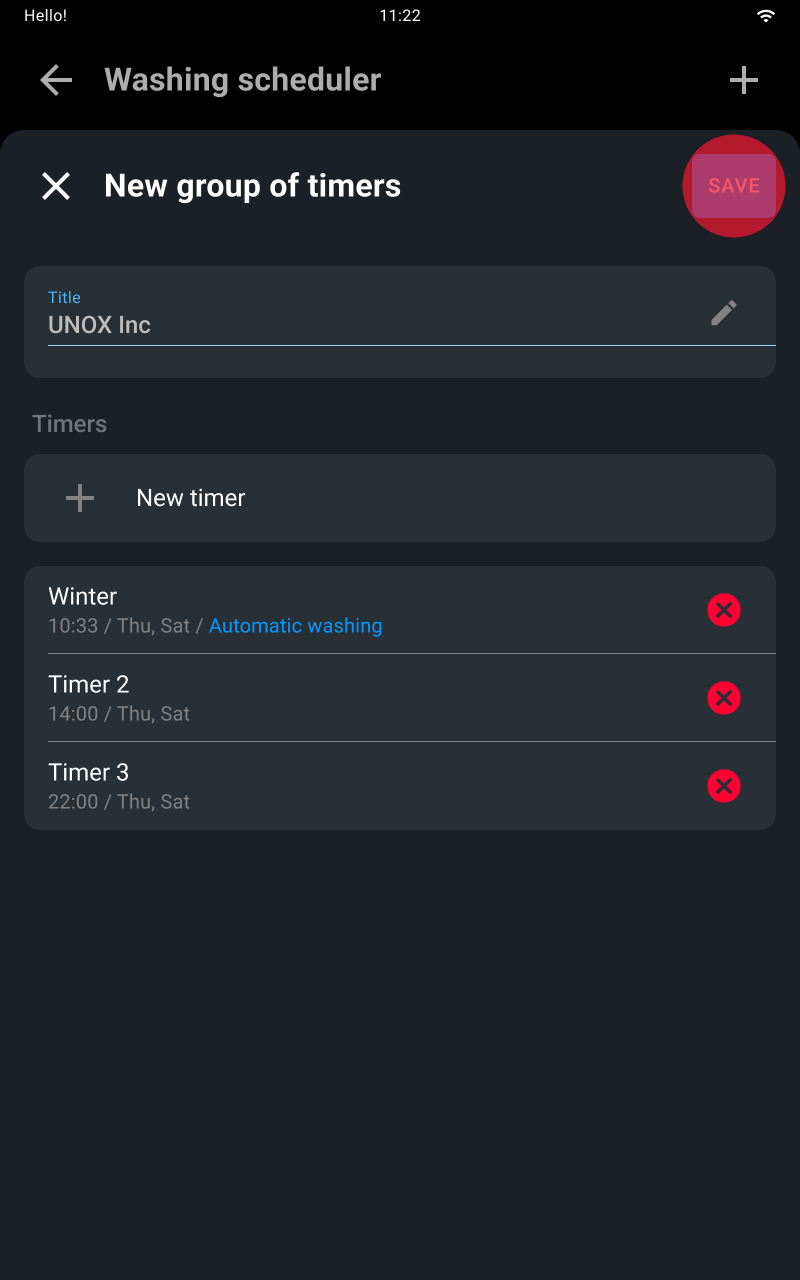Viewport: 800px width, 1280px height.
Task: Follow the Automatic washing link
Action: [296, 626]
